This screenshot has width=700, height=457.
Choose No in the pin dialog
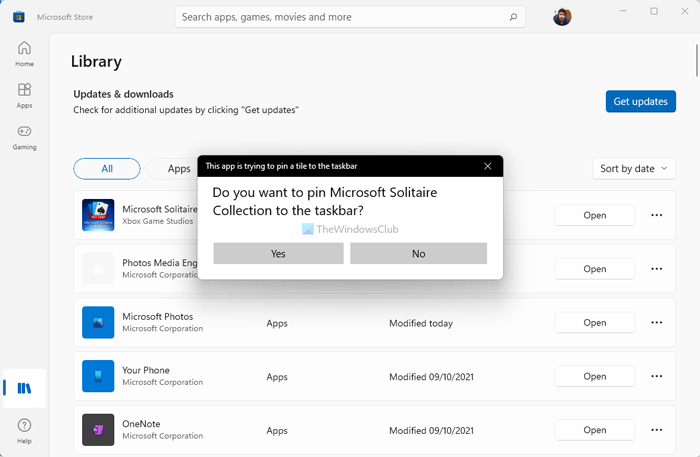[418, 254]
